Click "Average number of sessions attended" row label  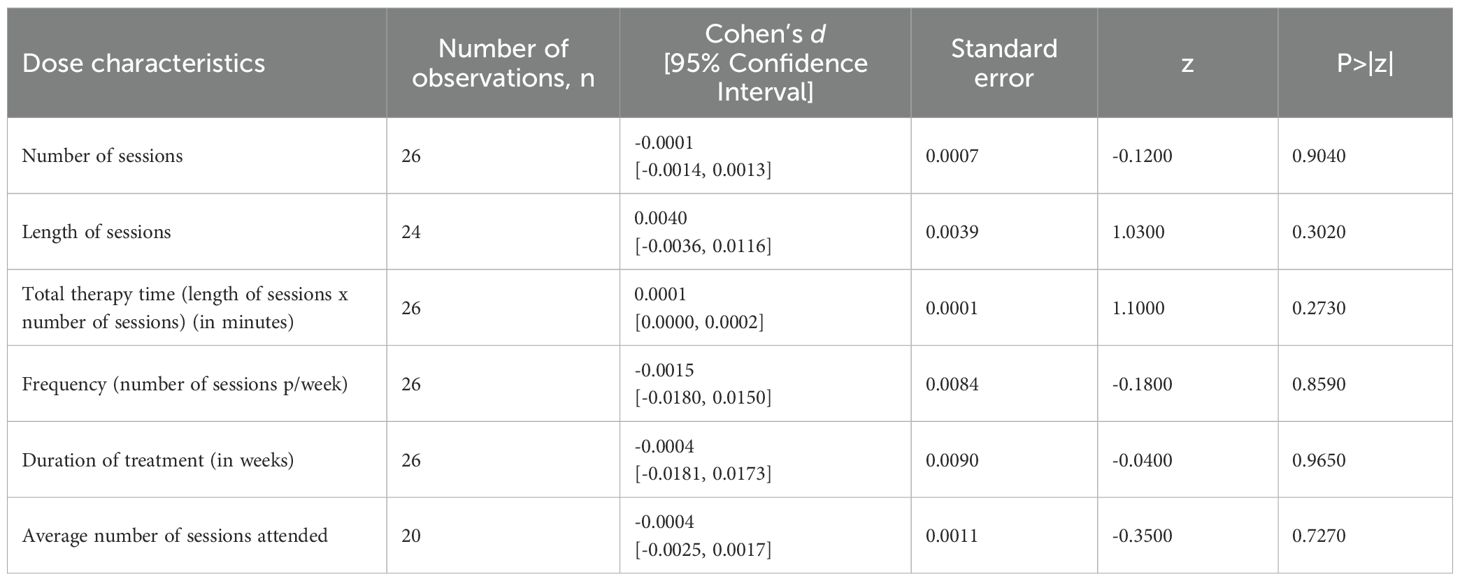pos(175,536)
